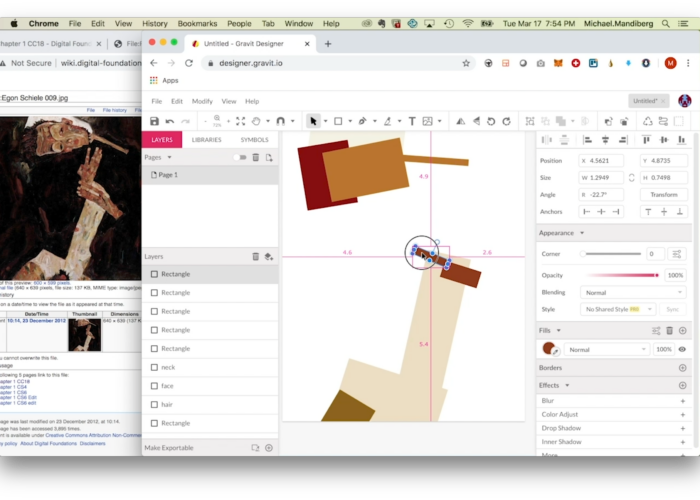Select the Knife tool in toolbar
700x500 pixels.
pyautogui.click(x=388, y=121)
